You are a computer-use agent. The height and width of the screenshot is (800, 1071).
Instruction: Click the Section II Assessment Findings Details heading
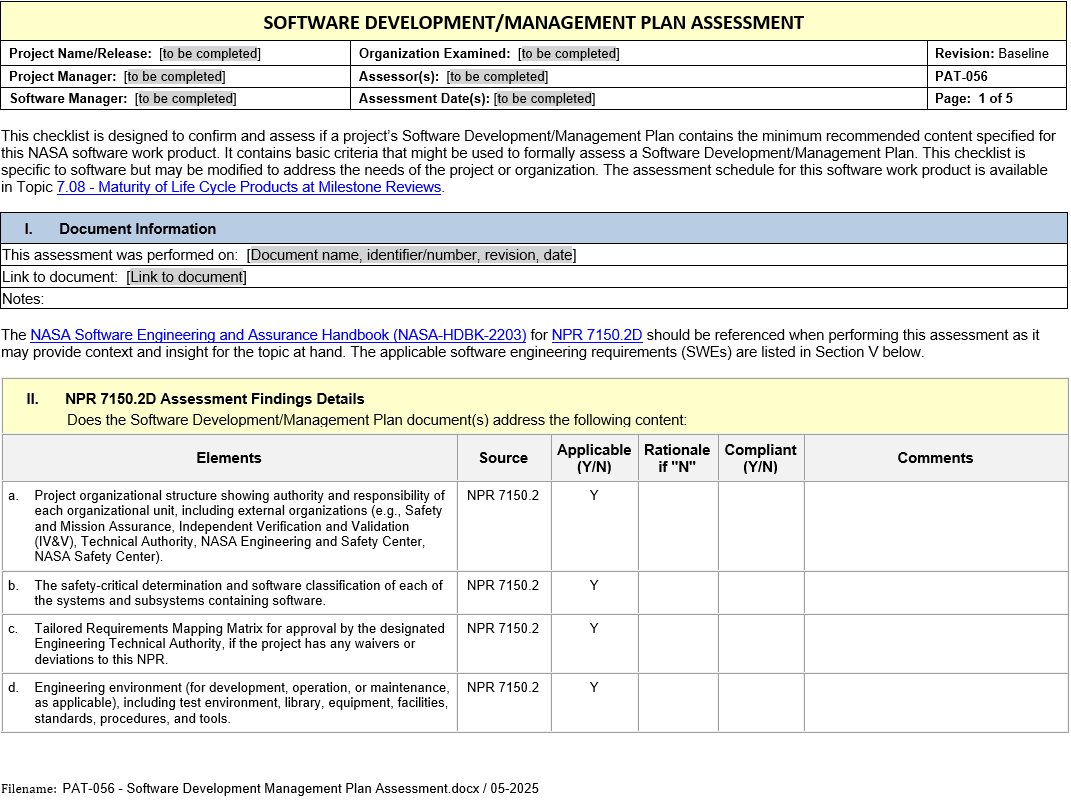[214, 399]
